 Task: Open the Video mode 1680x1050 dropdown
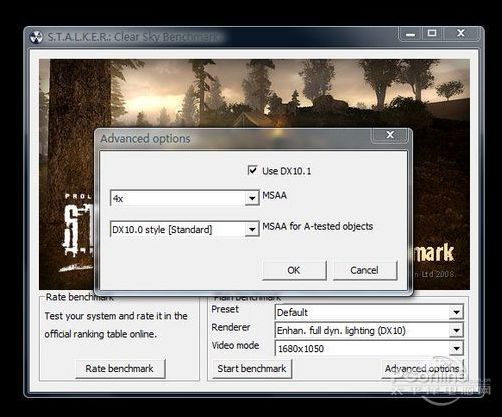(456, 349)
